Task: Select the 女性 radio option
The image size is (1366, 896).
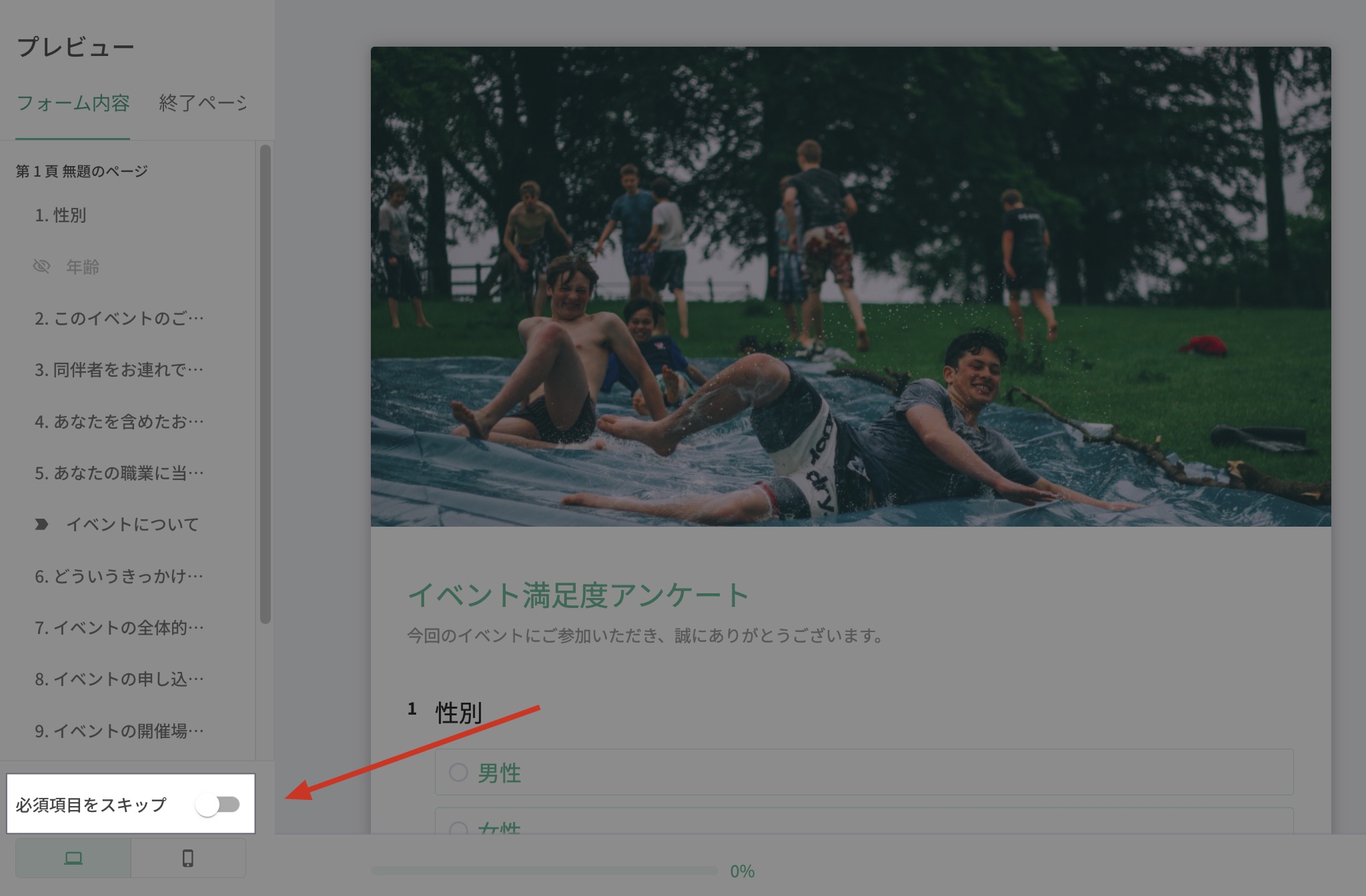Action: [458, 829]
